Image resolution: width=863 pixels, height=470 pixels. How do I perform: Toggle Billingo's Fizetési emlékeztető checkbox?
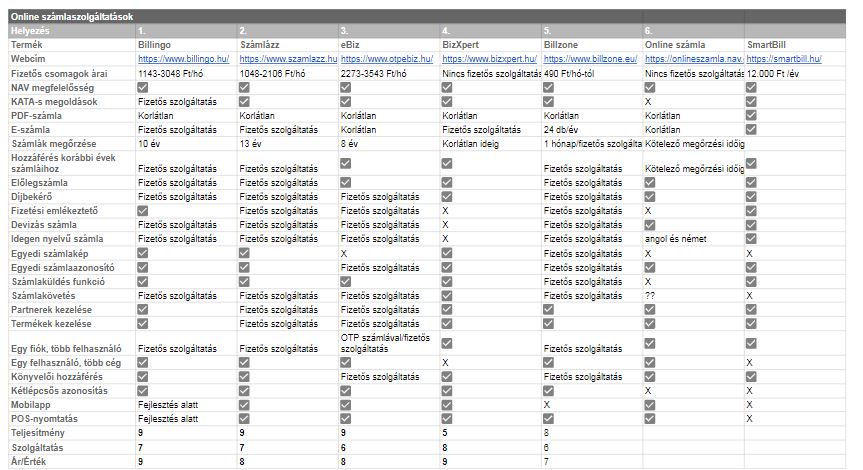tap(143, 211)
